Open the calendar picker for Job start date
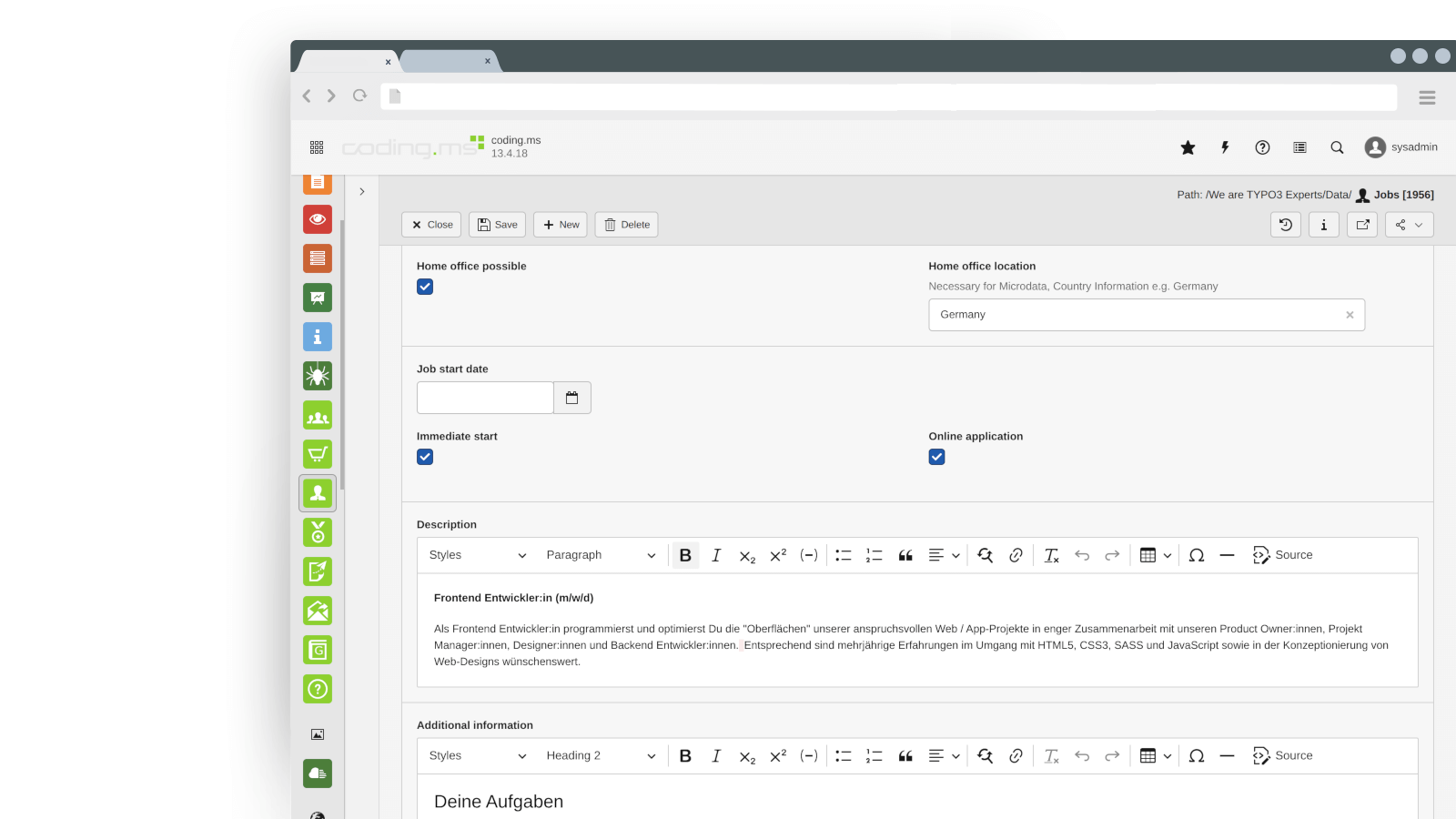 [572, 398]
